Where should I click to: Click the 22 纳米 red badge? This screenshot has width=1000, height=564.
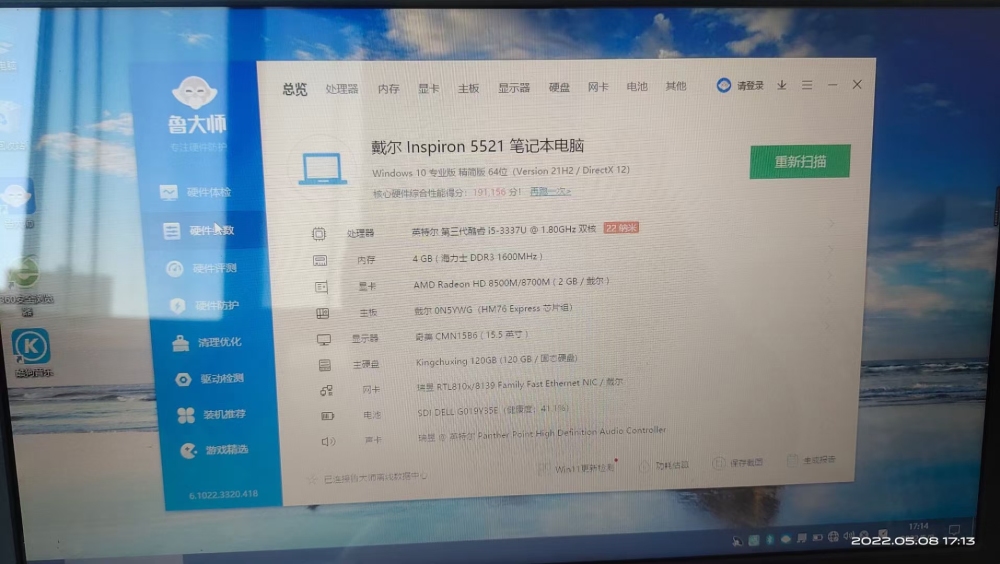coord(621,228)
